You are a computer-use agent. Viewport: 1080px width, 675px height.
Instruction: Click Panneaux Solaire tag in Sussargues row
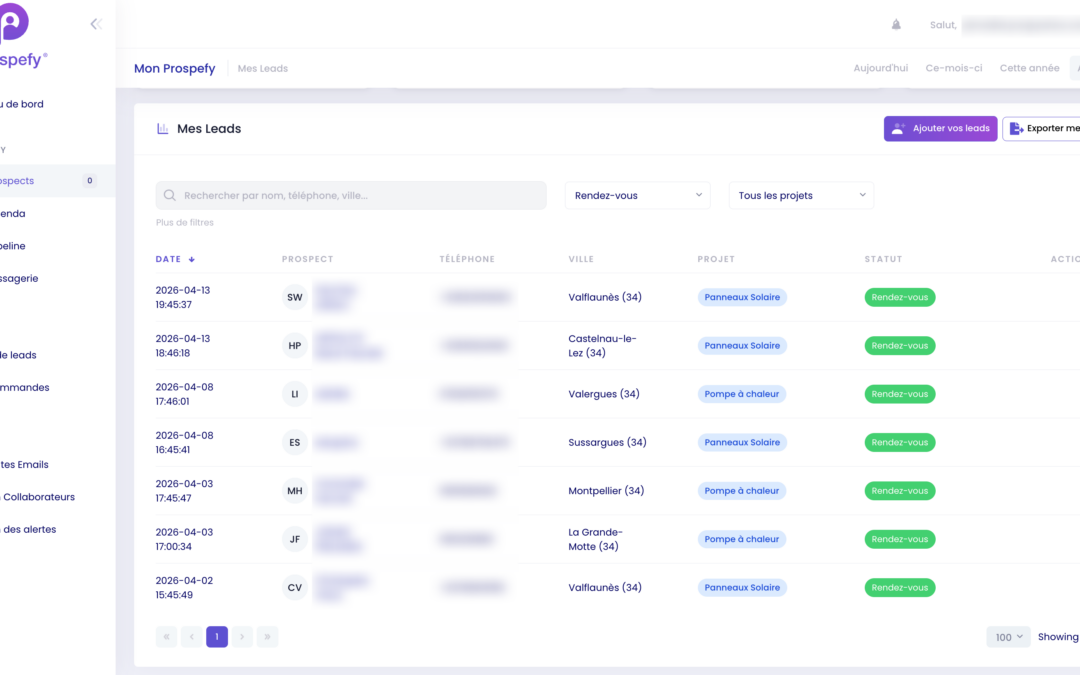tap(742, 442)
